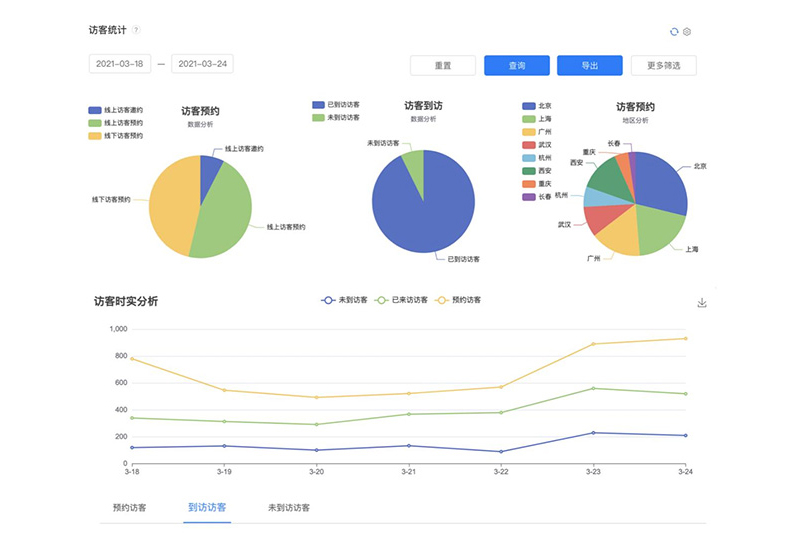Click the 3-24 x-axis label

[x=685, y=472]
